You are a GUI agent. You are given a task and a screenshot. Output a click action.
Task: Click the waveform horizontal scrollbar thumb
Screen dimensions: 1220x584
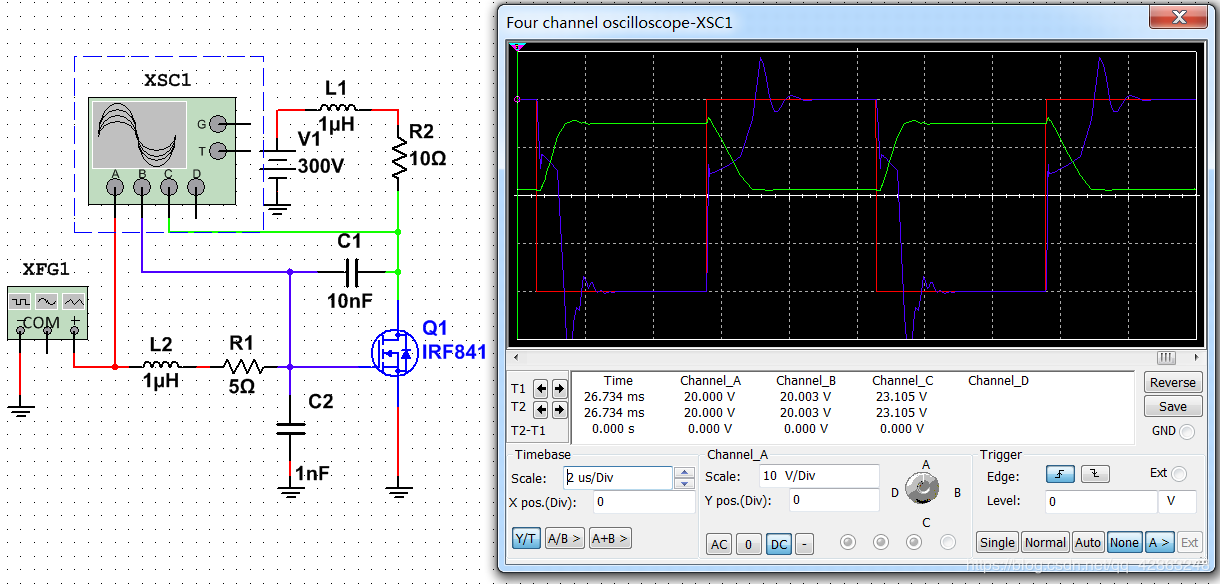[1166, 358]
